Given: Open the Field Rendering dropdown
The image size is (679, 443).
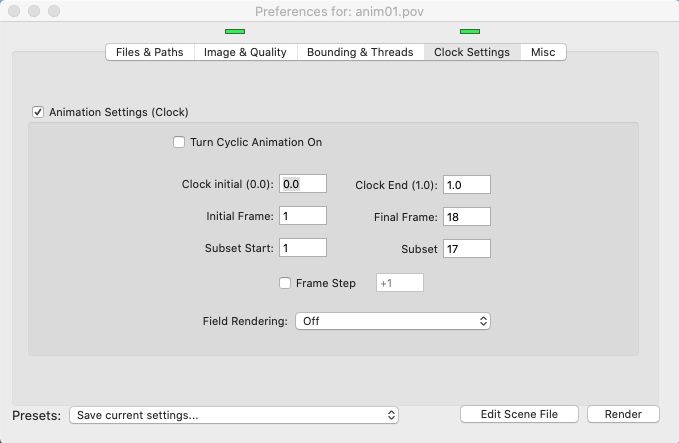Looking at the screenshot, I should pyautogui.click(x=393, y=321).
